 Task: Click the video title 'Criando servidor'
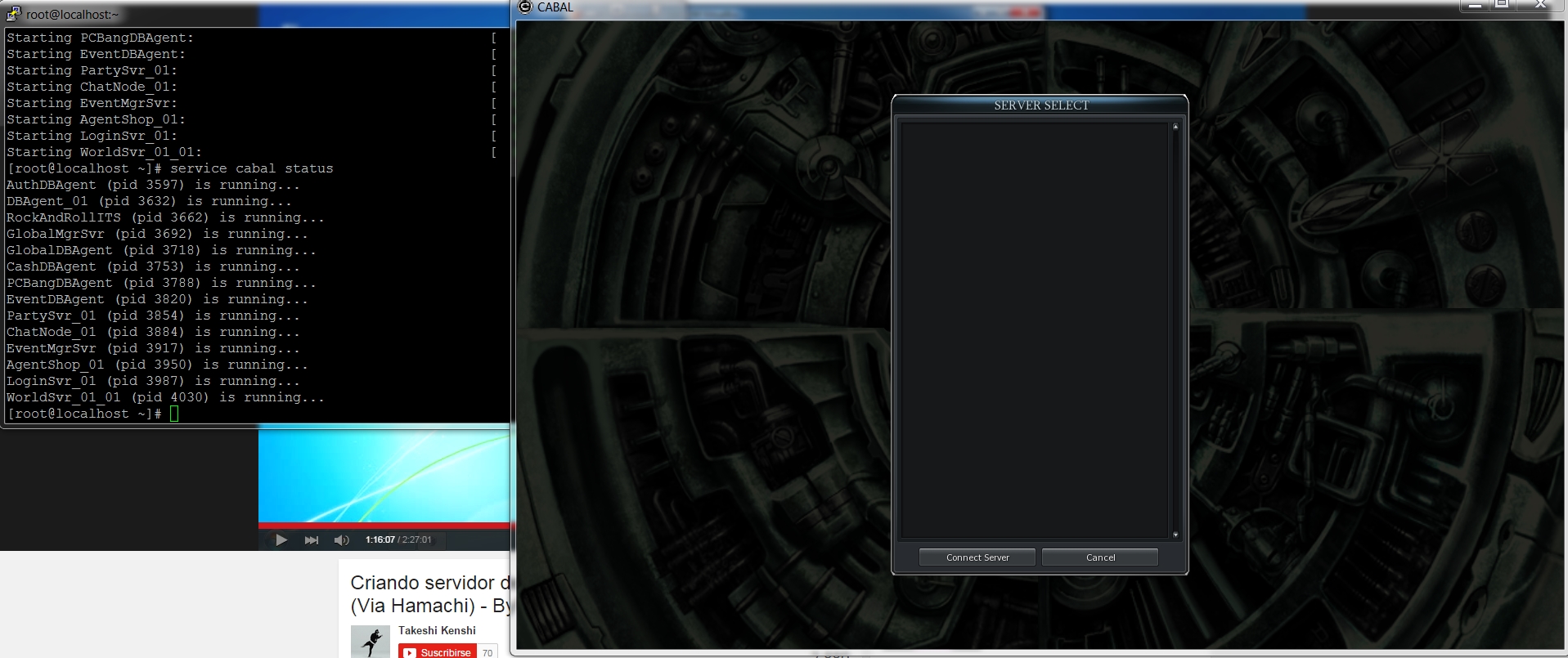[x=429, y=594]
